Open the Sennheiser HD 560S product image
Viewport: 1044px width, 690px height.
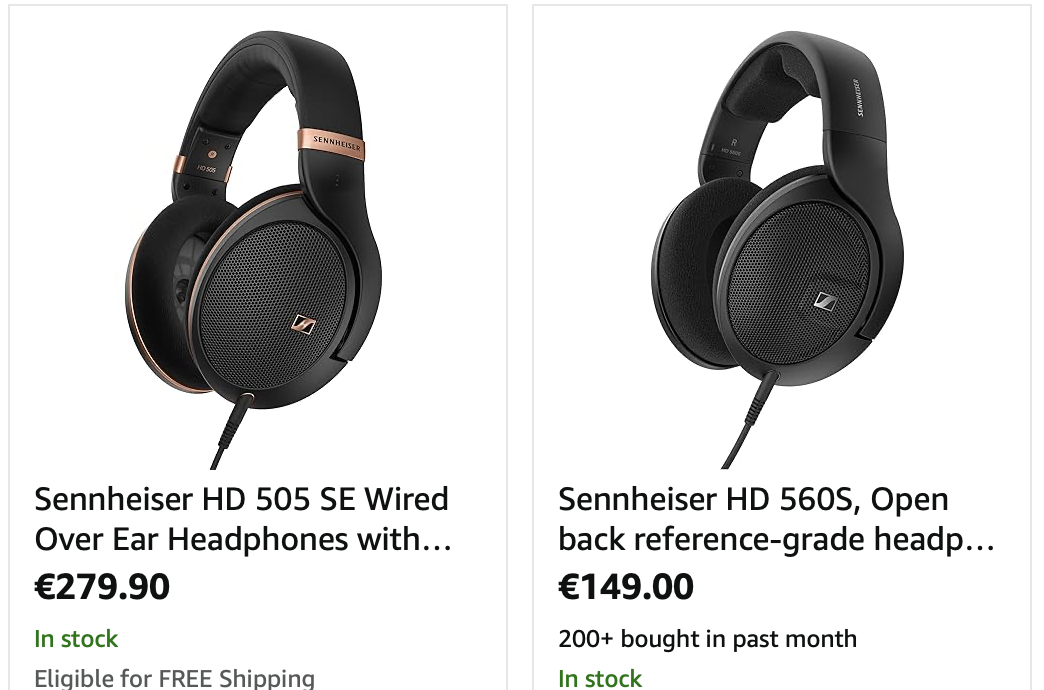point(780,250)
